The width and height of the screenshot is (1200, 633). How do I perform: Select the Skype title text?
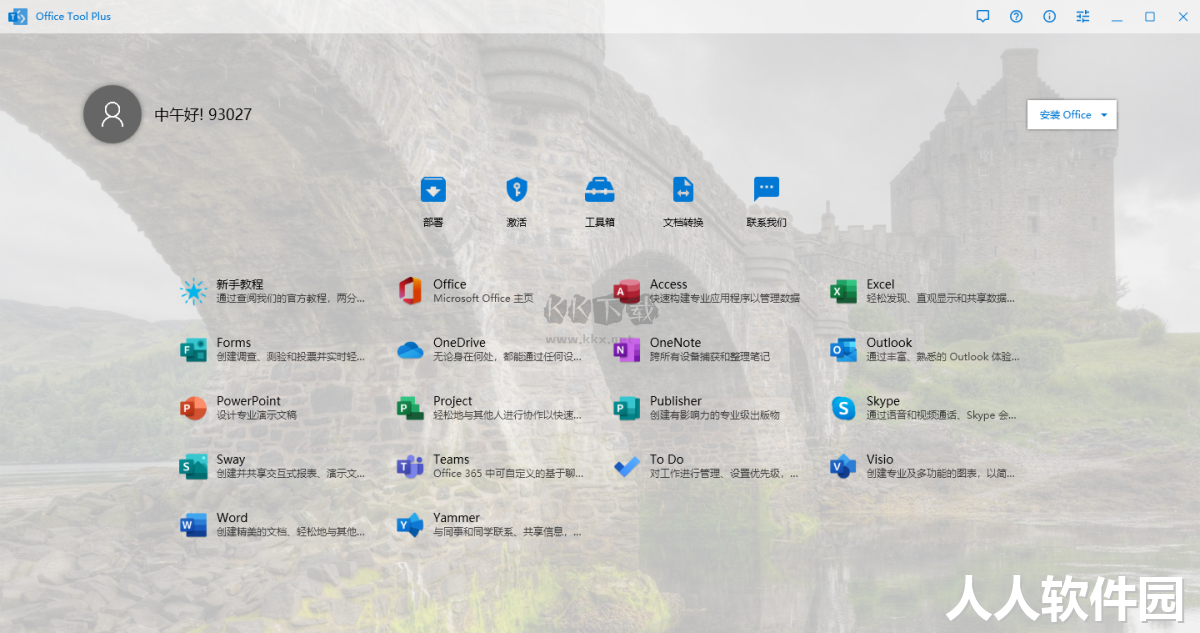point(883,401)
